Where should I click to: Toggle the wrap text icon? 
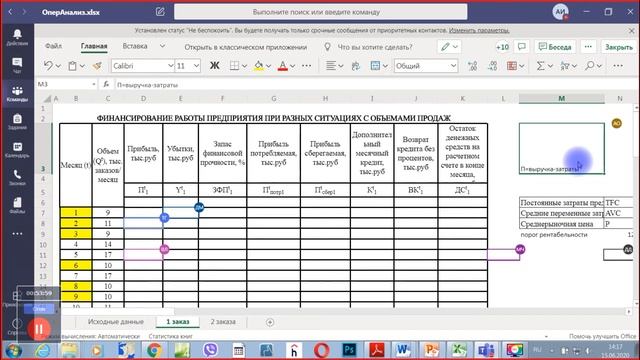tap(356, 66)
